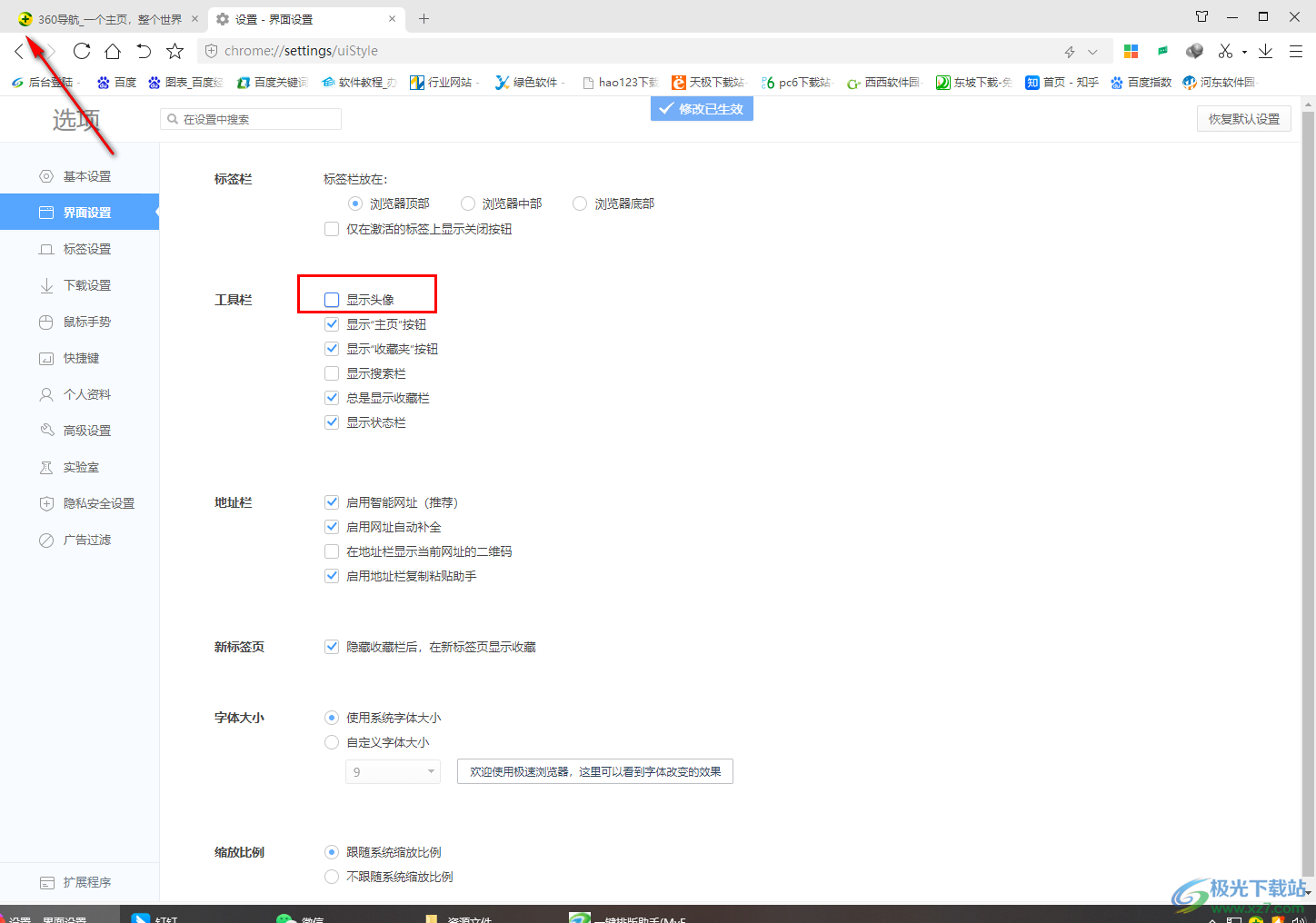Image resolution: width=1316 pixels, height=923 pixels.
Task: Toggle 总是显示收藏栏 checkbox
Action: 332,398
